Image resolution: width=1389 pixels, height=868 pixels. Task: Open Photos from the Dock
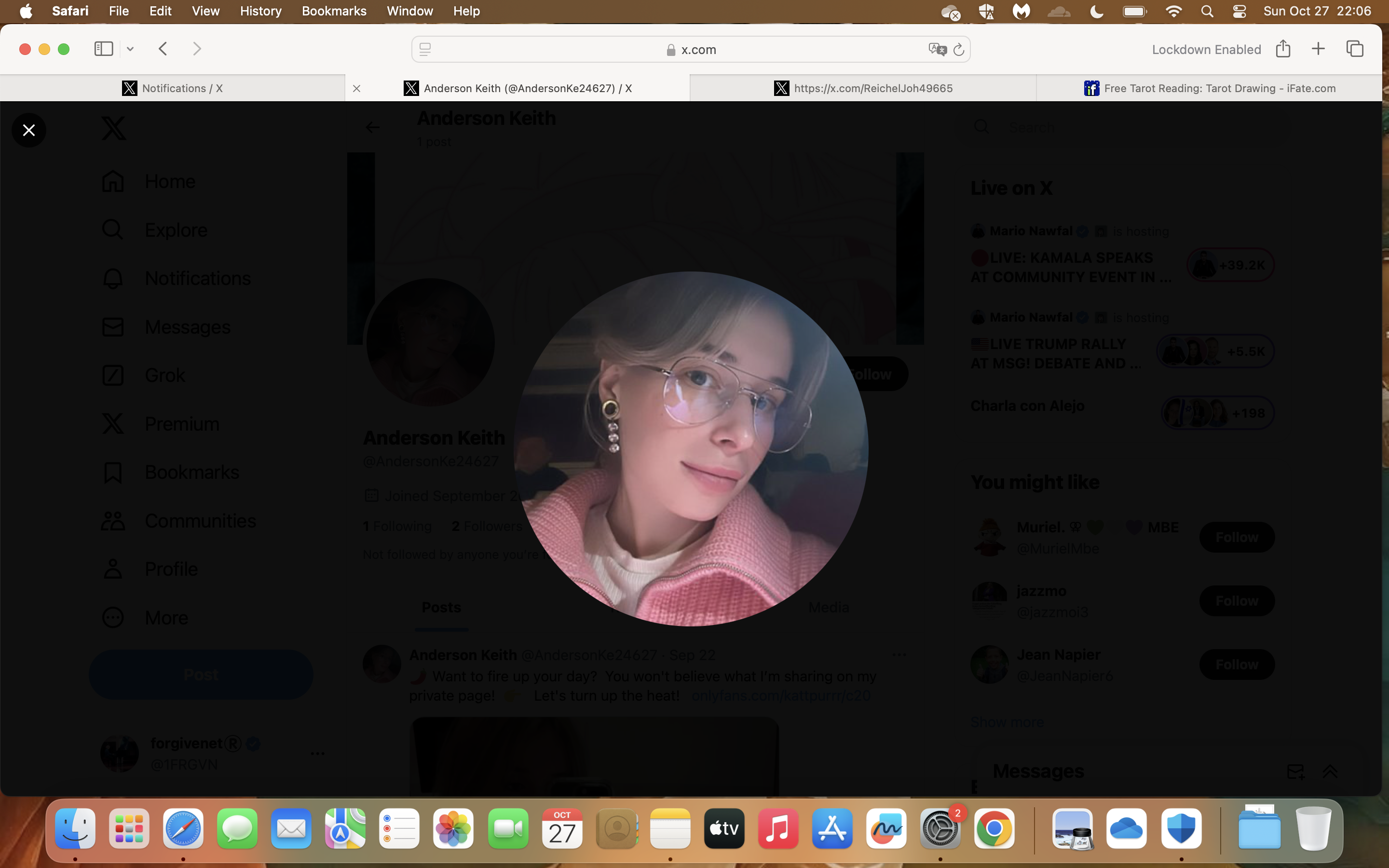tap(453, 828)
